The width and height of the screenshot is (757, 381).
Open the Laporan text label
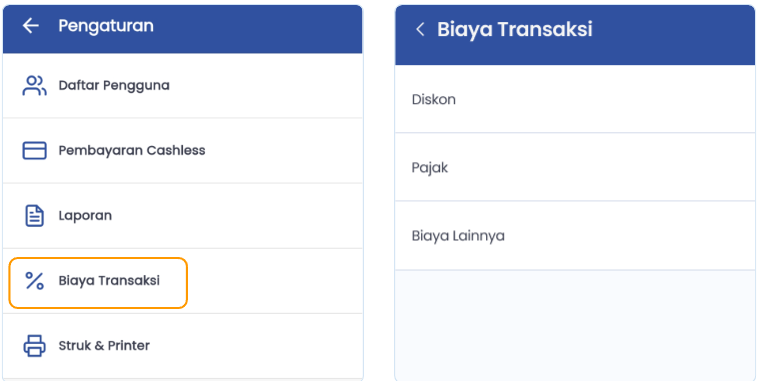point(85,215)
